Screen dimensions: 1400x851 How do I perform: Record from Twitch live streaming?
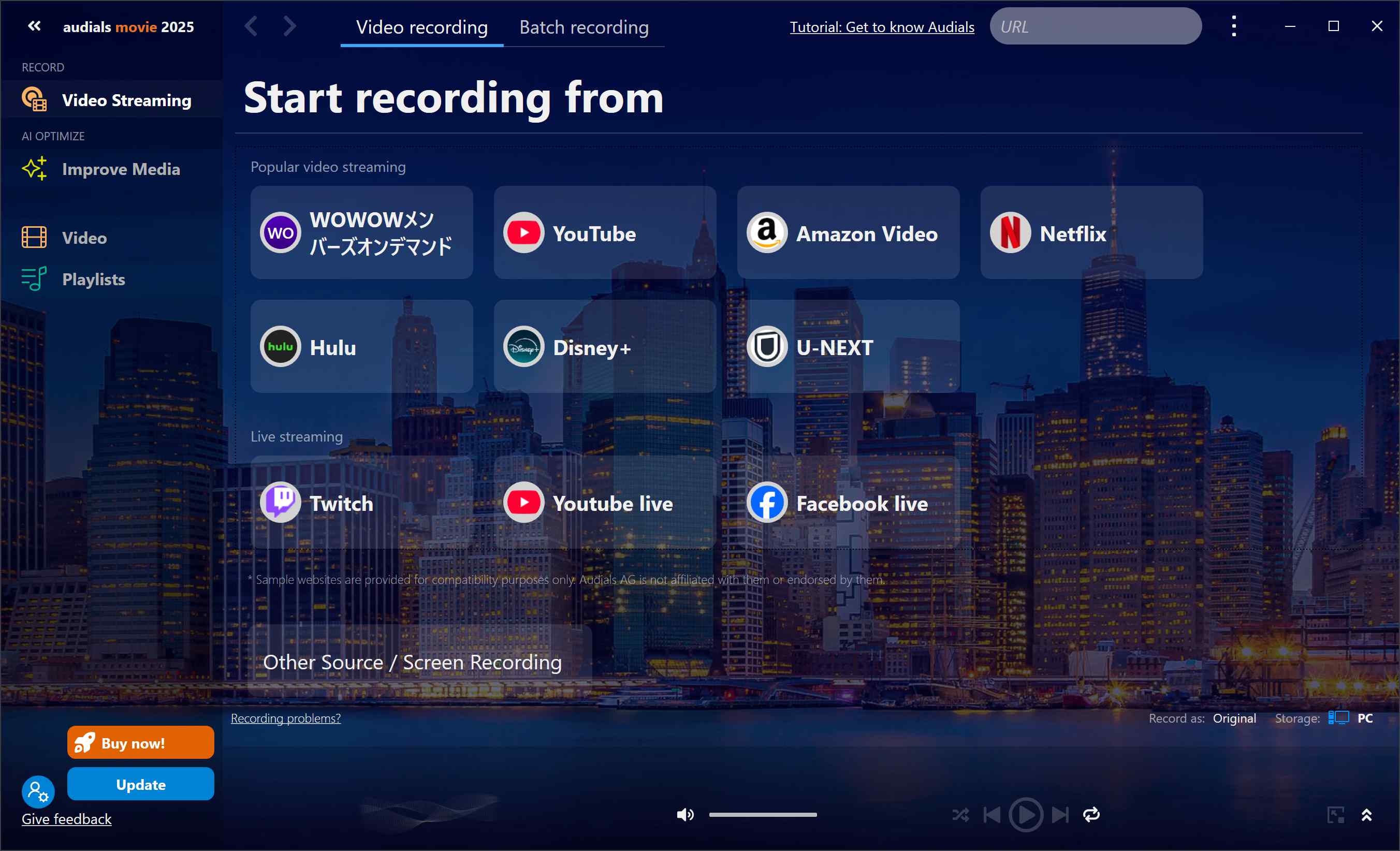pyautogui.click(x=361, y=502)
